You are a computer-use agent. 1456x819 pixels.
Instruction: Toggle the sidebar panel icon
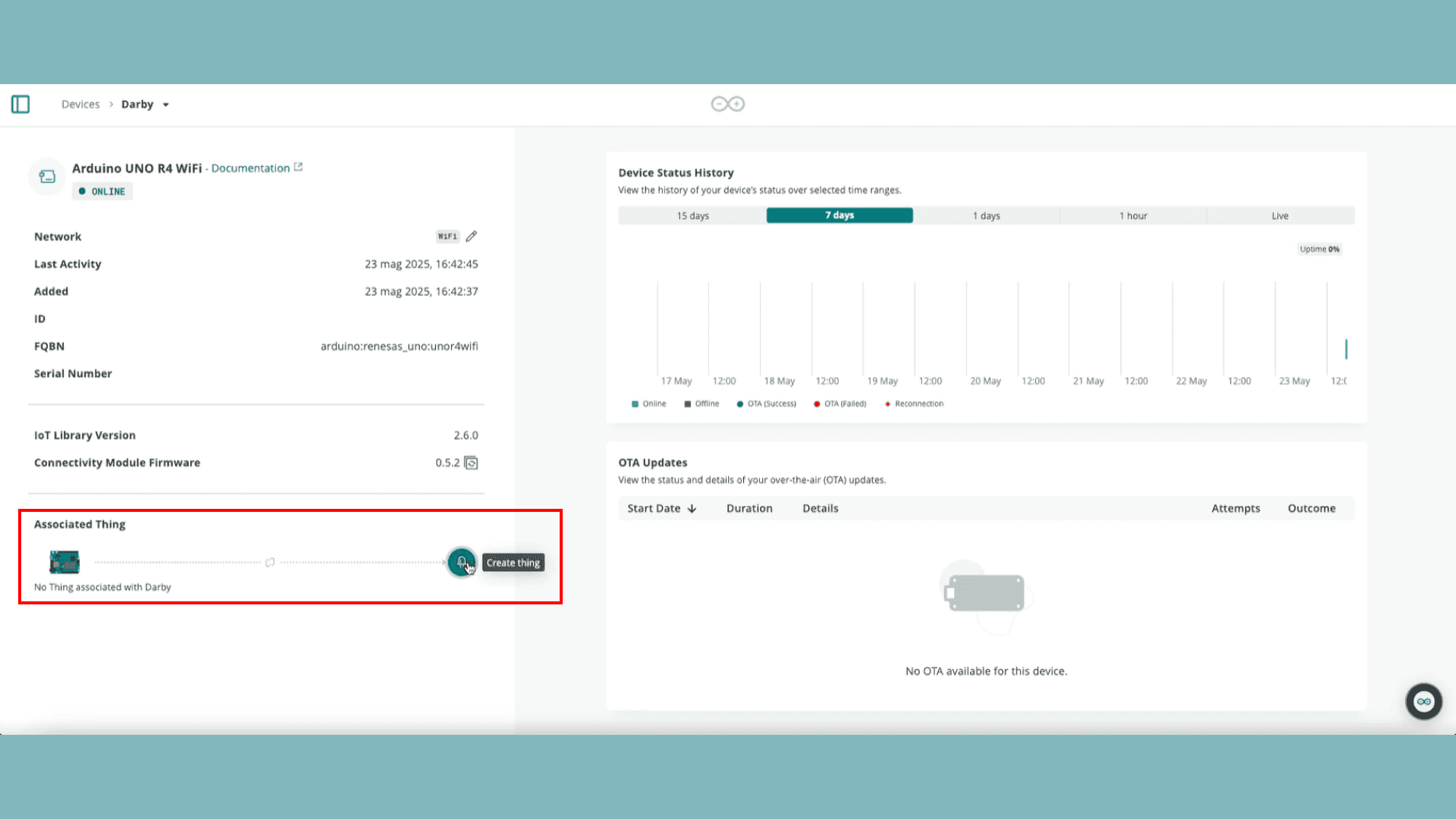click(20, 104)
